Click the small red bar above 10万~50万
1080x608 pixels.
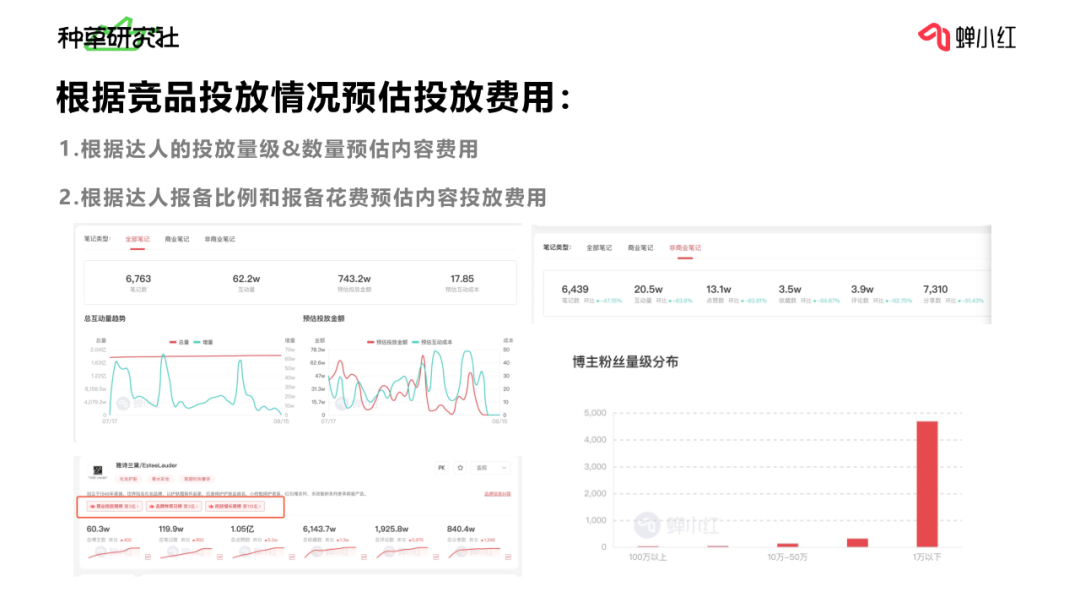[787, 545]
